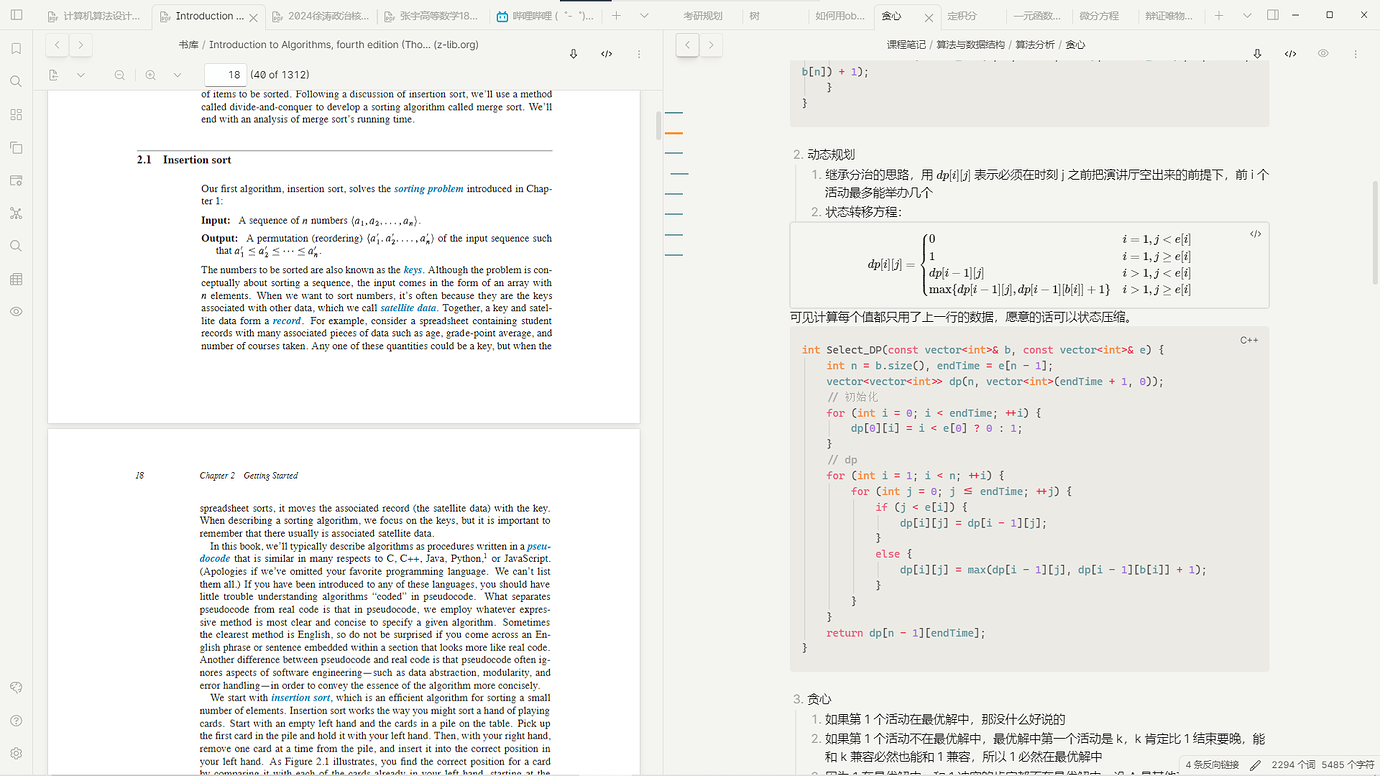Image resolution: width=1380 pixels, height=776 pixels.
Task: Click the PDF pane vertical scrollbar
Action: (657, 125)
